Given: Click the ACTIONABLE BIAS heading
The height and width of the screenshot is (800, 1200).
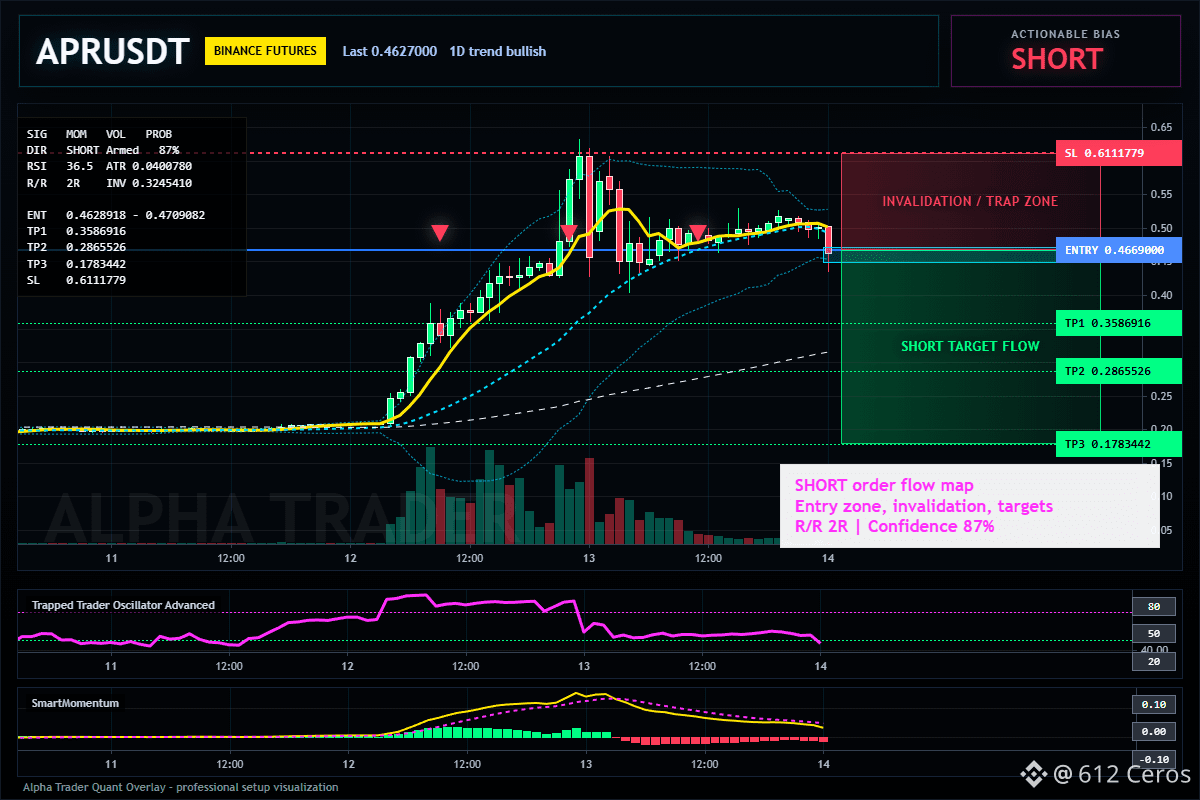Looking at the screenshot, I should [x=1065, y=34].
